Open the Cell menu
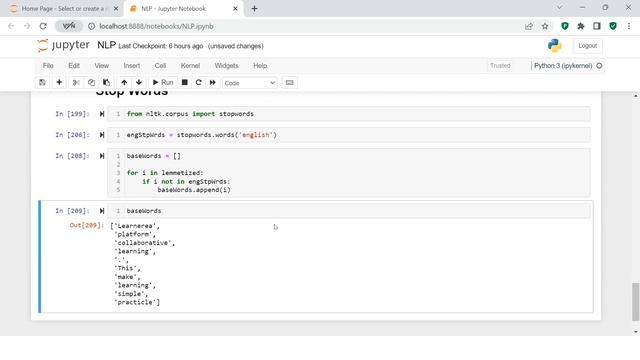Viewport: 640px width, 360px height. pos(160,66)
